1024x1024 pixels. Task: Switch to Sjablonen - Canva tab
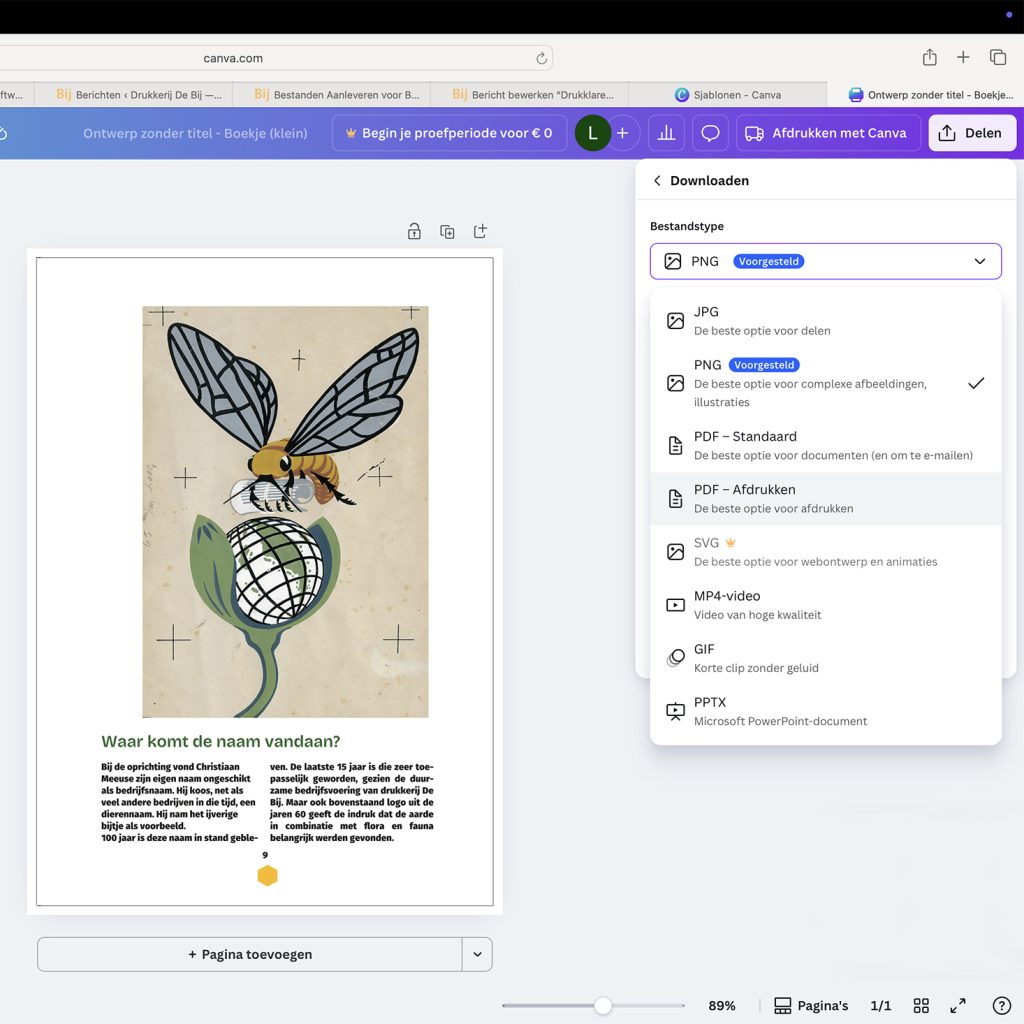pyautogui.click(x=728, y=95)
